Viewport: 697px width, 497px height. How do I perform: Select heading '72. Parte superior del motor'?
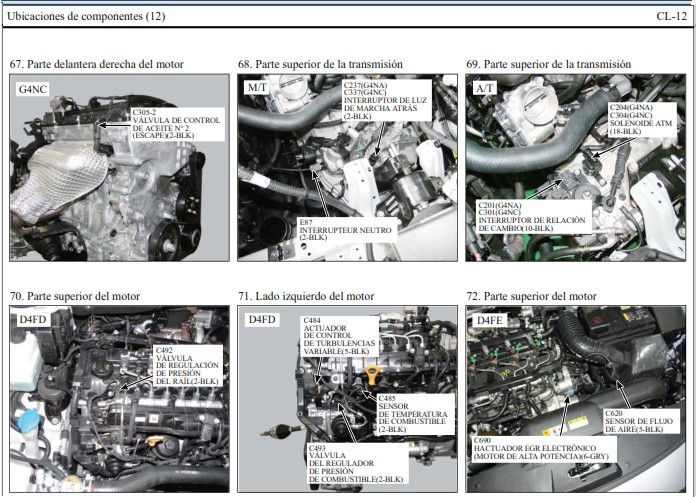532,296
